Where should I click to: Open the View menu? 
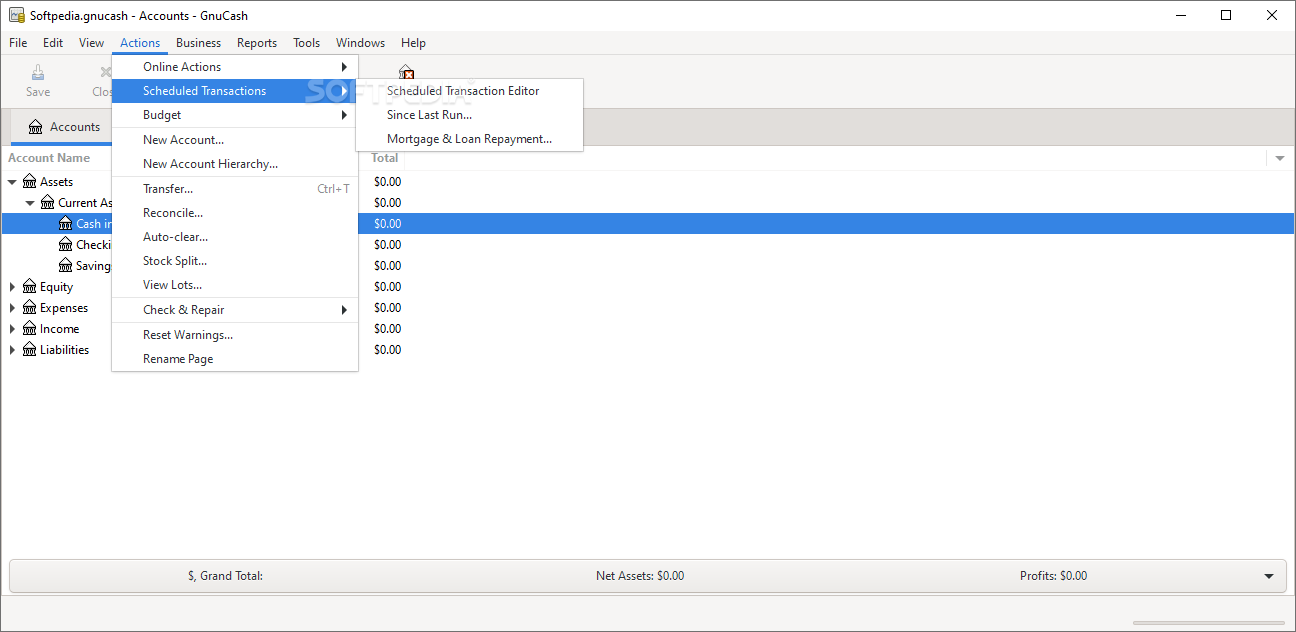91,43
